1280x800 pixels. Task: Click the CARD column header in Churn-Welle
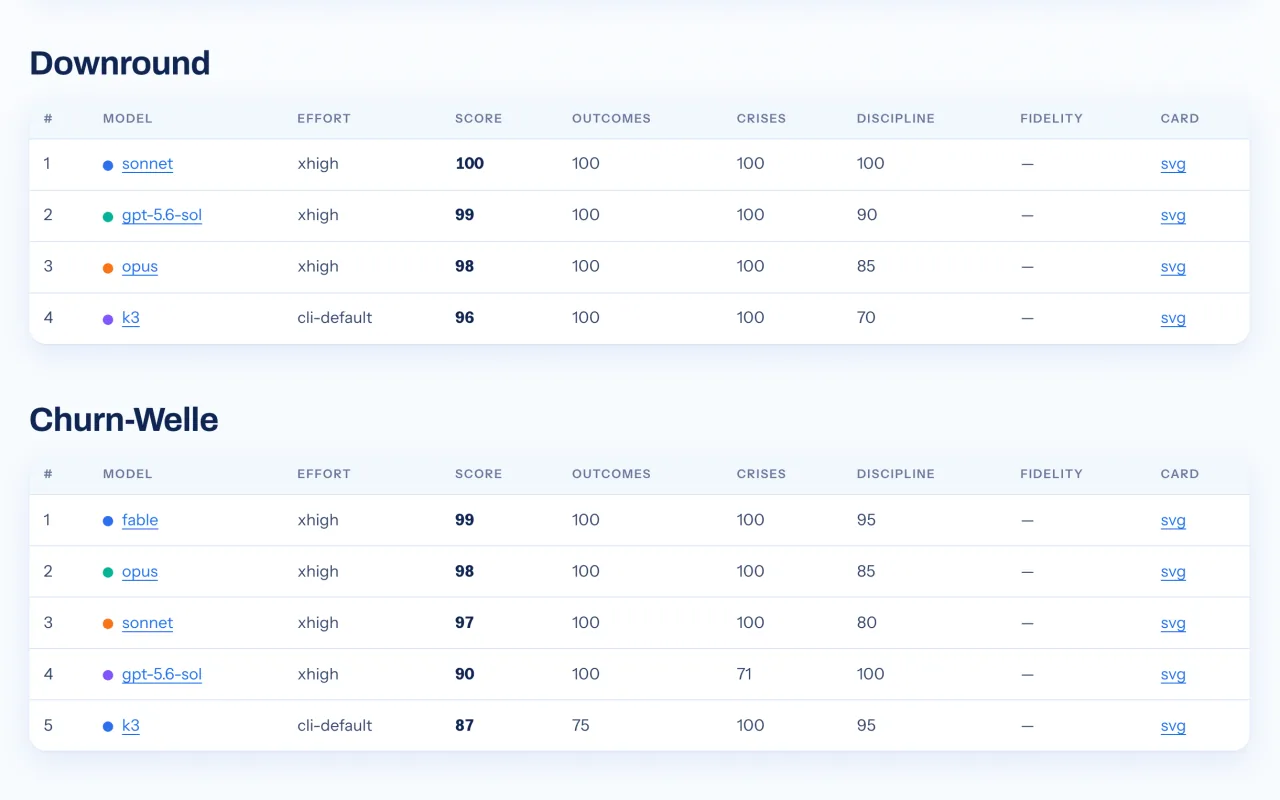click(1180, 474)
